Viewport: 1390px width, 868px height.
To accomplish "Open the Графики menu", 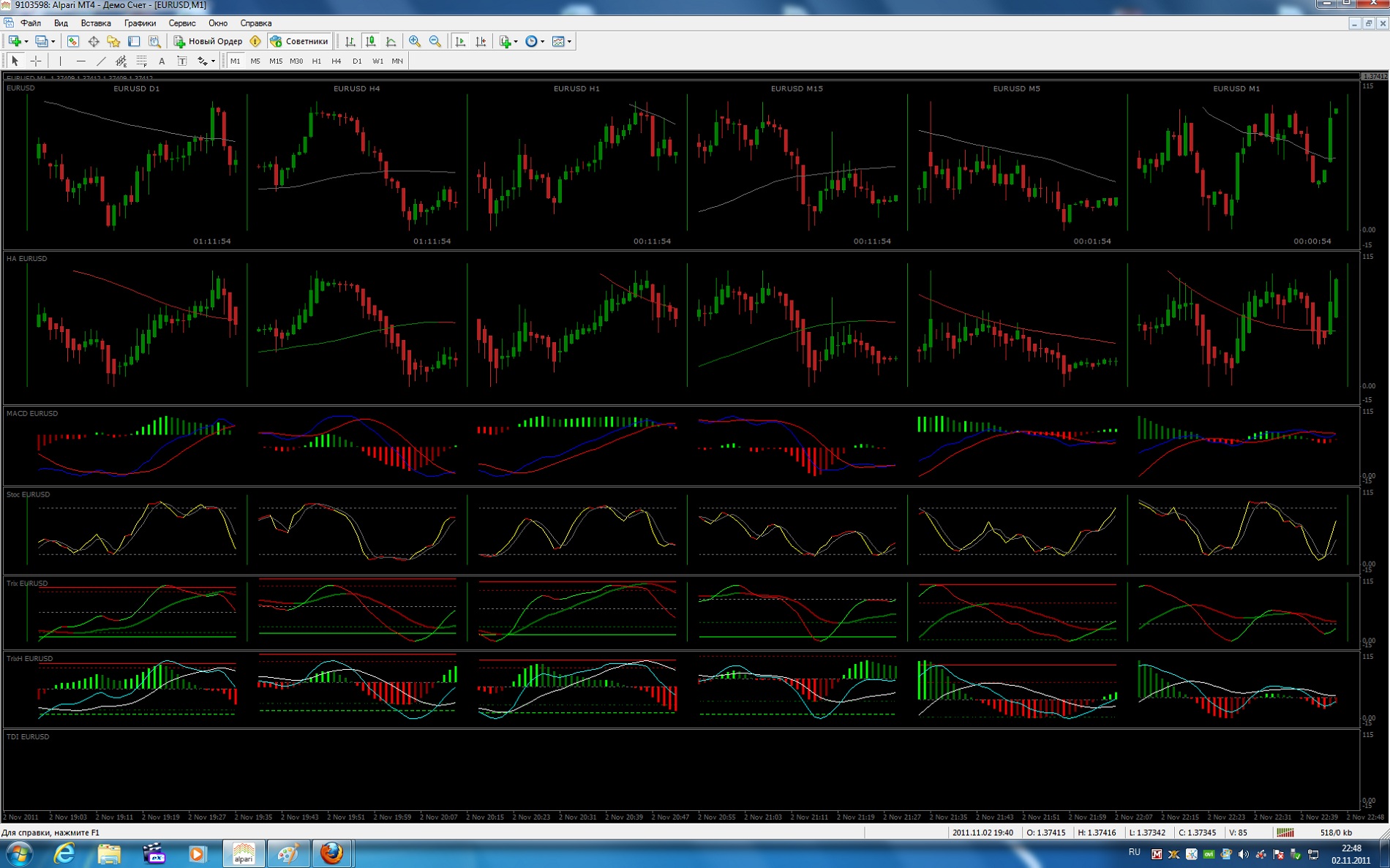I will point(140,23).
